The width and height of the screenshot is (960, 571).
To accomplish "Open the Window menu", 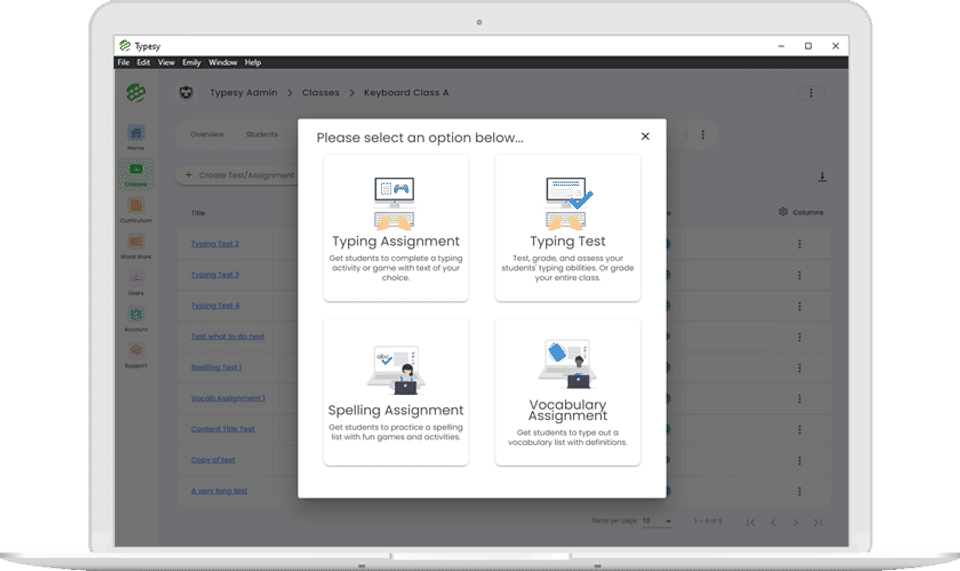I will point(222,62).
